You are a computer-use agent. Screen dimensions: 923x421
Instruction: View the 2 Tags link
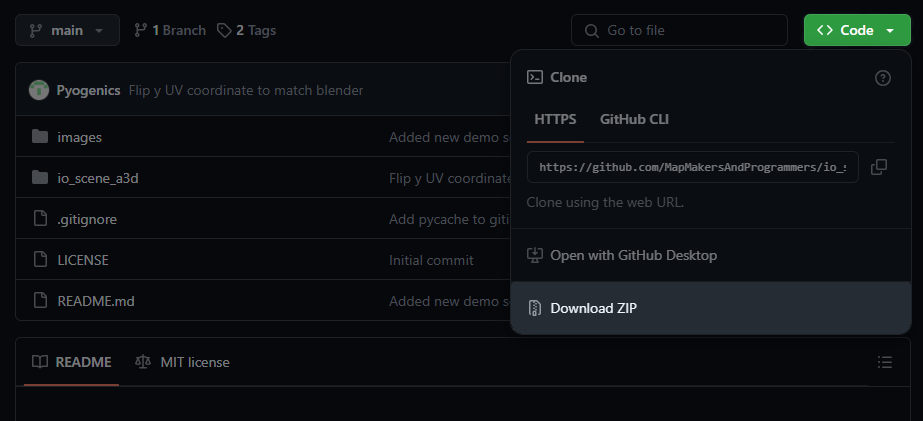coord(246,30)
